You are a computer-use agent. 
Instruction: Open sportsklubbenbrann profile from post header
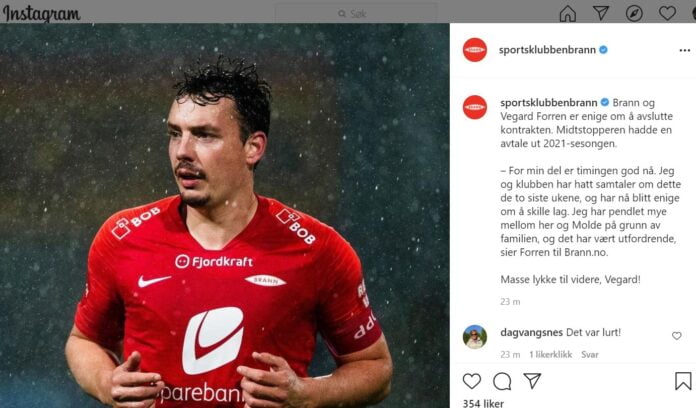[x=547, y=50]
